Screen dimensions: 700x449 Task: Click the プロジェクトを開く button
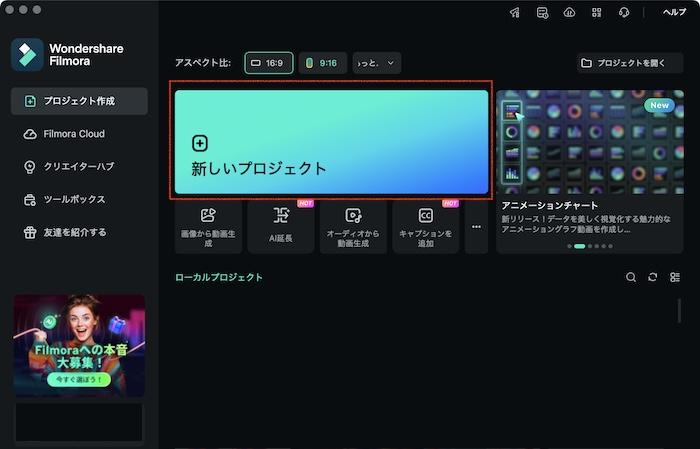coord(629,63)
